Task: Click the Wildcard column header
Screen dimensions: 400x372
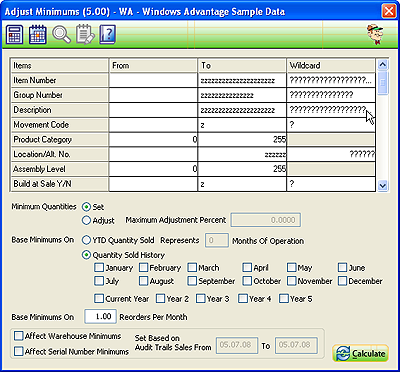Action: tap(331, 66)
